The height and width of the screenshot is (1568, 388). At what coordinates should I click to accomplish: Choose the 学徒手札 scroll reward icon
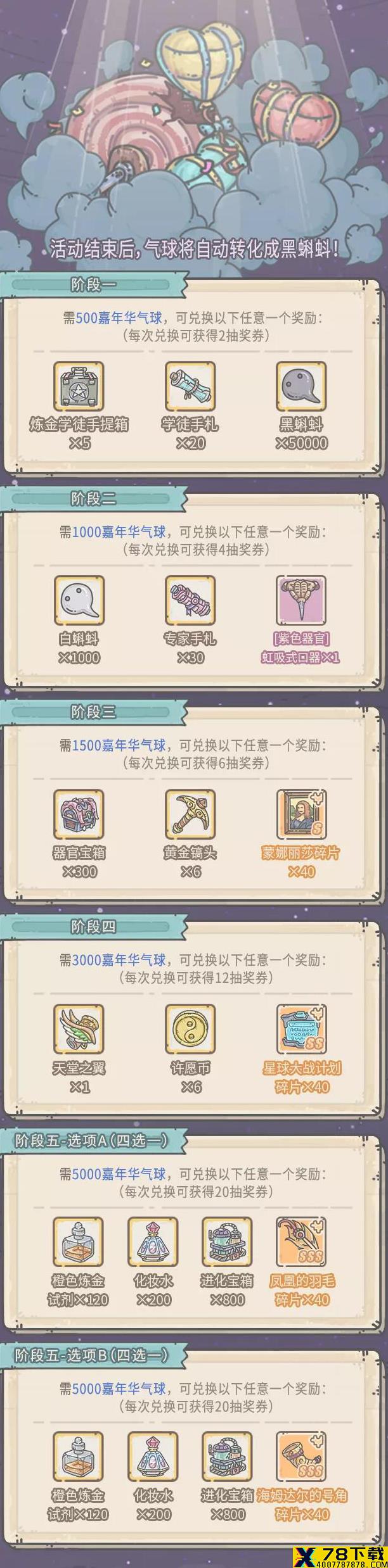190,386
